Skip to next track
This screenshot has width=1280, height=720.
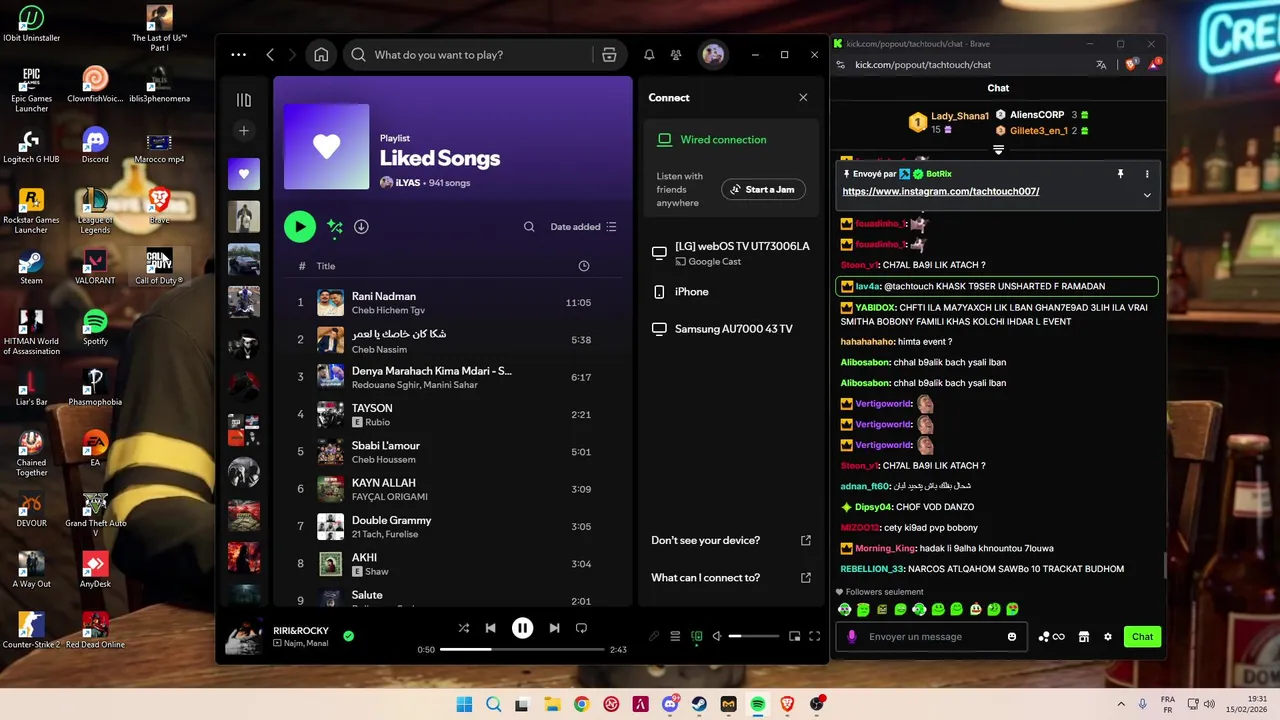coord(554,628)
